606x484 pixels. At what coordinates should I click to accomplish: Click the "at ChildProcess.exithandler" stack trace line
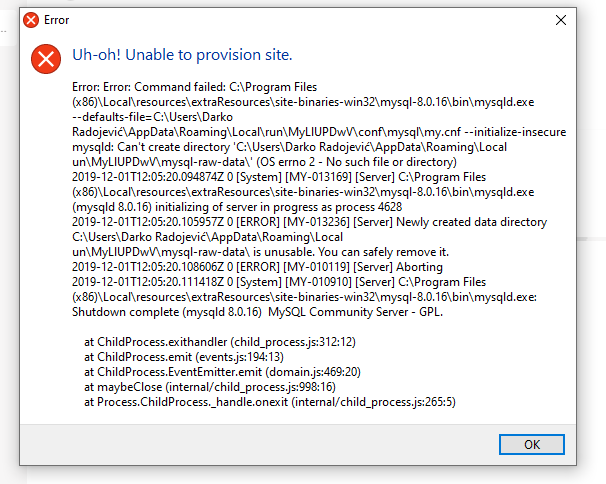[220, 342]
